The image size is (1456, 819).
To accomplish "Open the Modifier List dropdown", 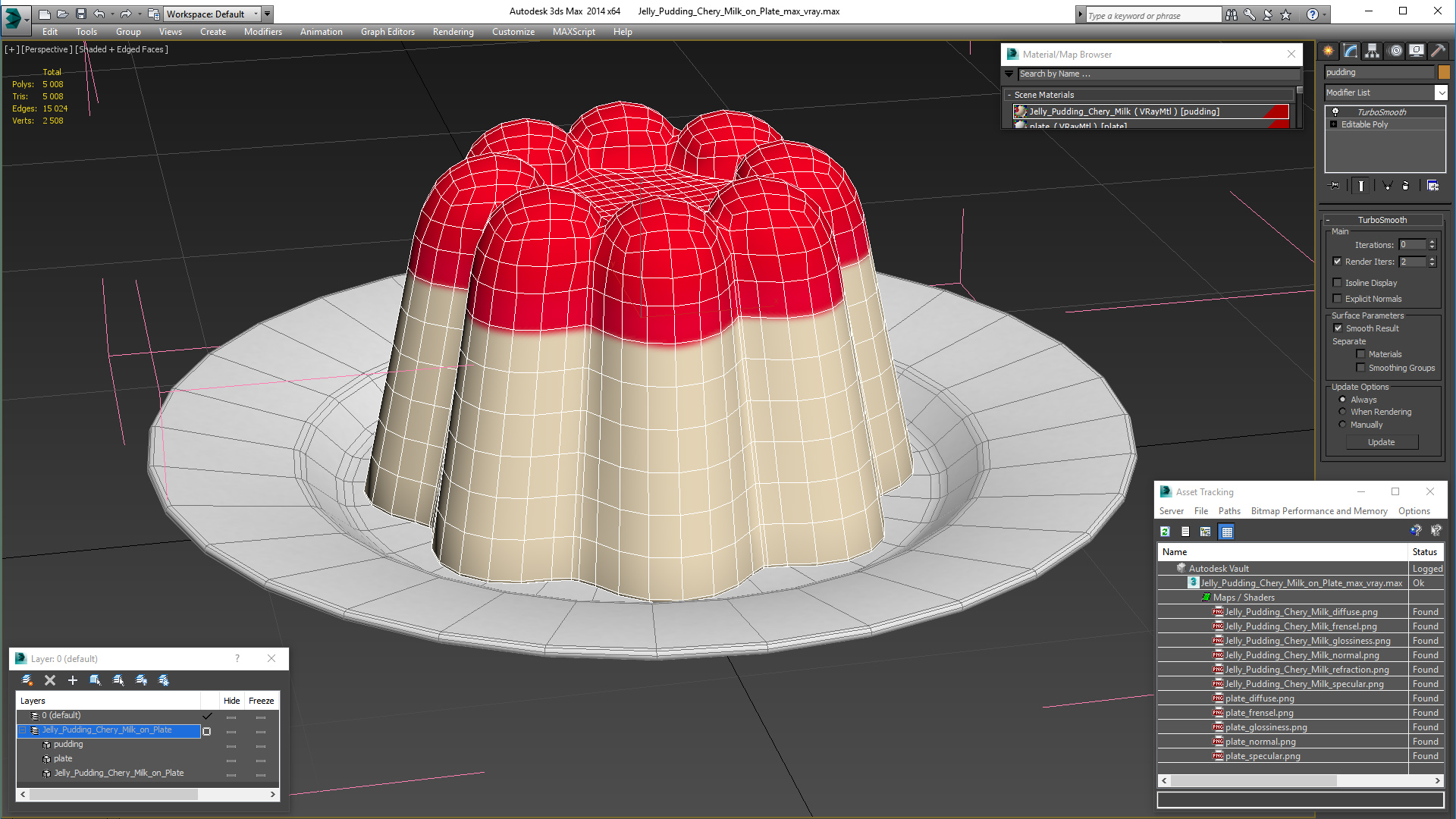I will coord(1441,93).
